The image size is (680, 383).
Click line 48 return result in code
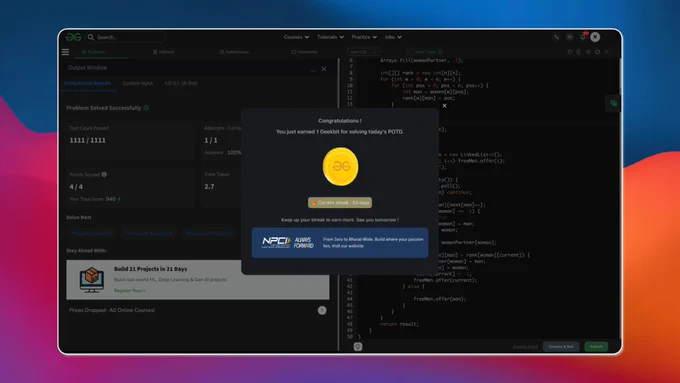399,324
